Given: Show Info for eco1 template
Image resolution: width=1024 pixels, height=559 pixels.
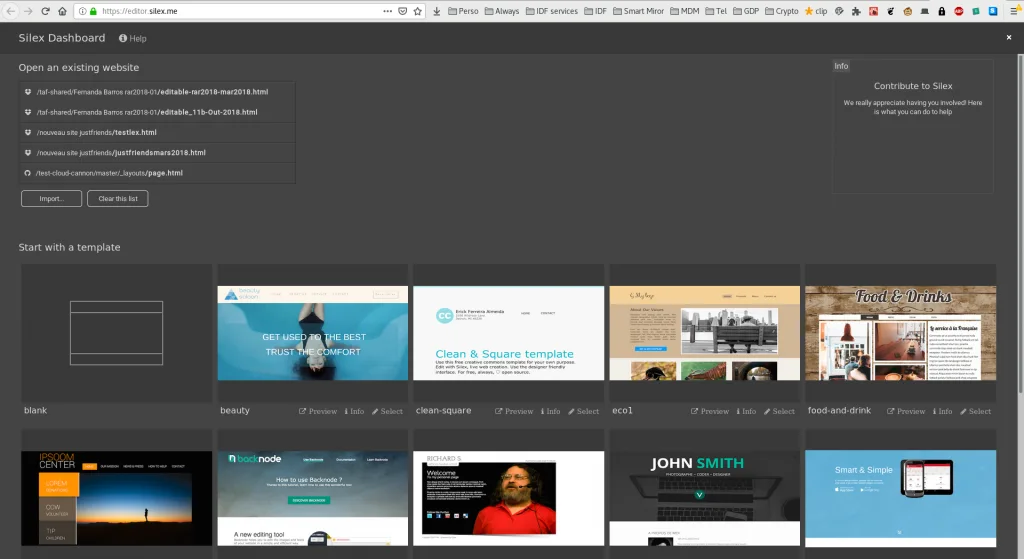Looking at the screenshot, I should (746, 411).
